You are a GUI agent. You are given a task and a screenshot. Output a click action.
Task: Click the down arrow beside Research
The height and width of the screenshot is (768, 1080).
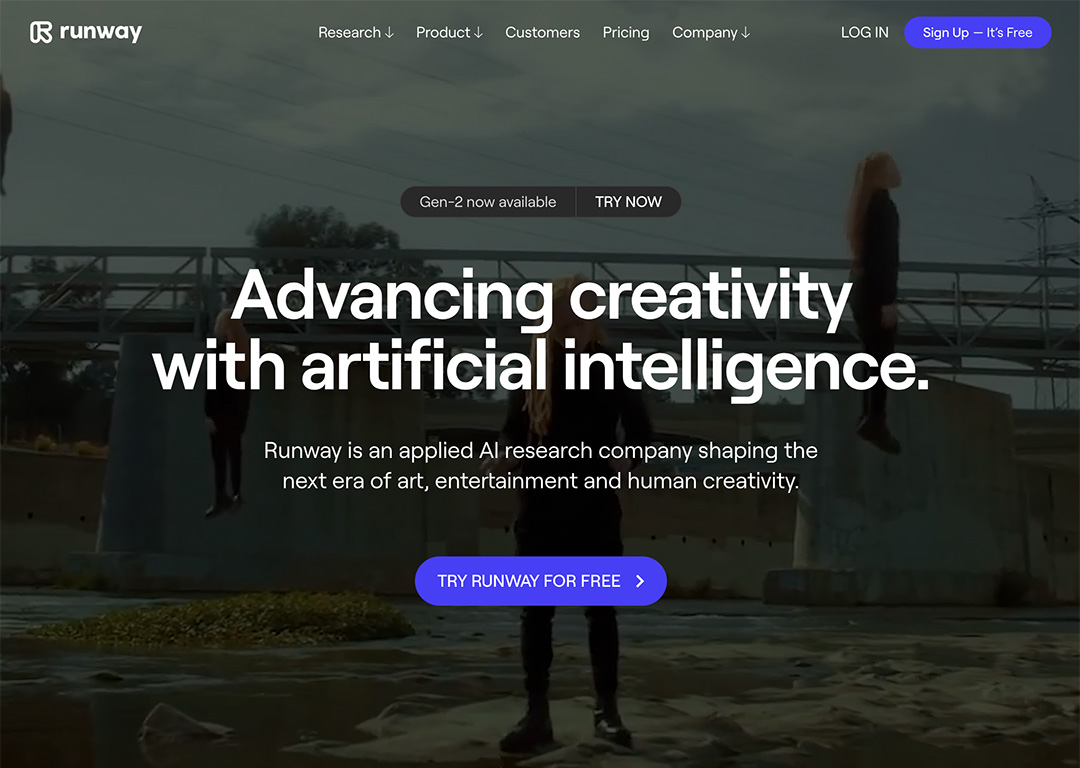tap(389, 32)
